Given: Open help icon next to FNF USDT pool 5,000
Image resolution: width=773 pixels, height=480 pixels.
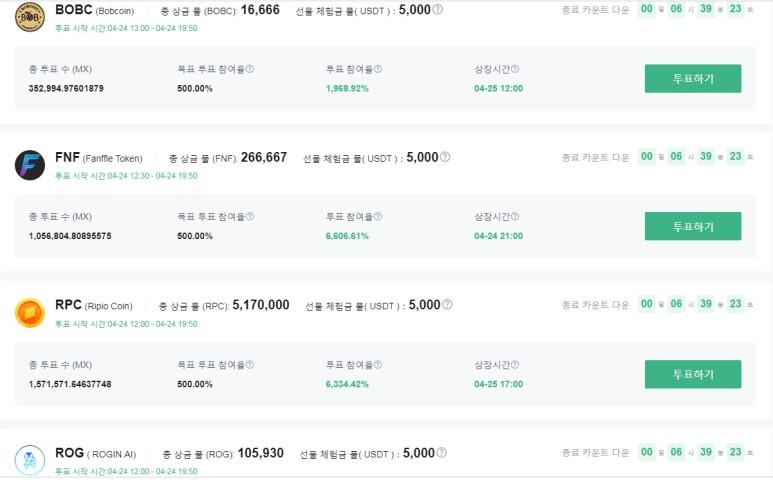Looking at the screenshot, I should (x=445, y=157).
